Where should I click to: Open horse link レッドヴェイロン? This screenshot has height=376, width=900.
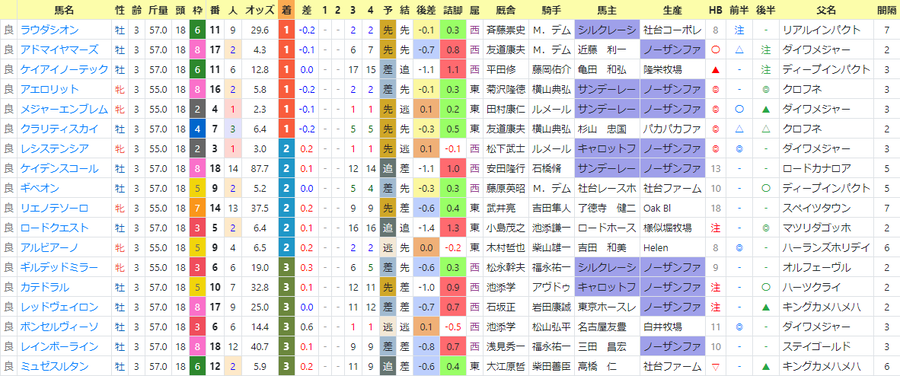point(59,307)
